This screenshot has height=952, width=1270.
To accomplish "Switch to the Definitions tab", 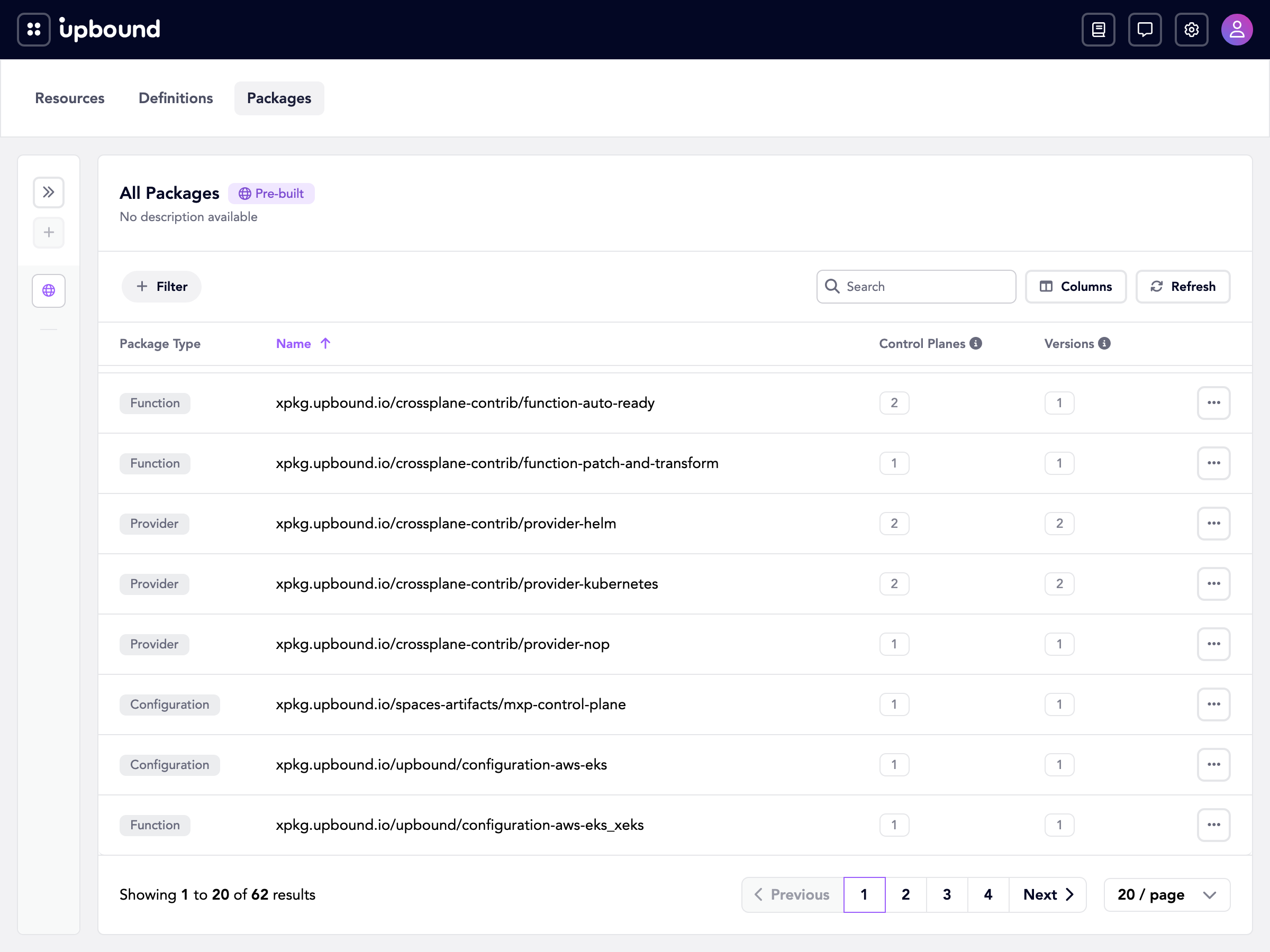I will point(176,98).
